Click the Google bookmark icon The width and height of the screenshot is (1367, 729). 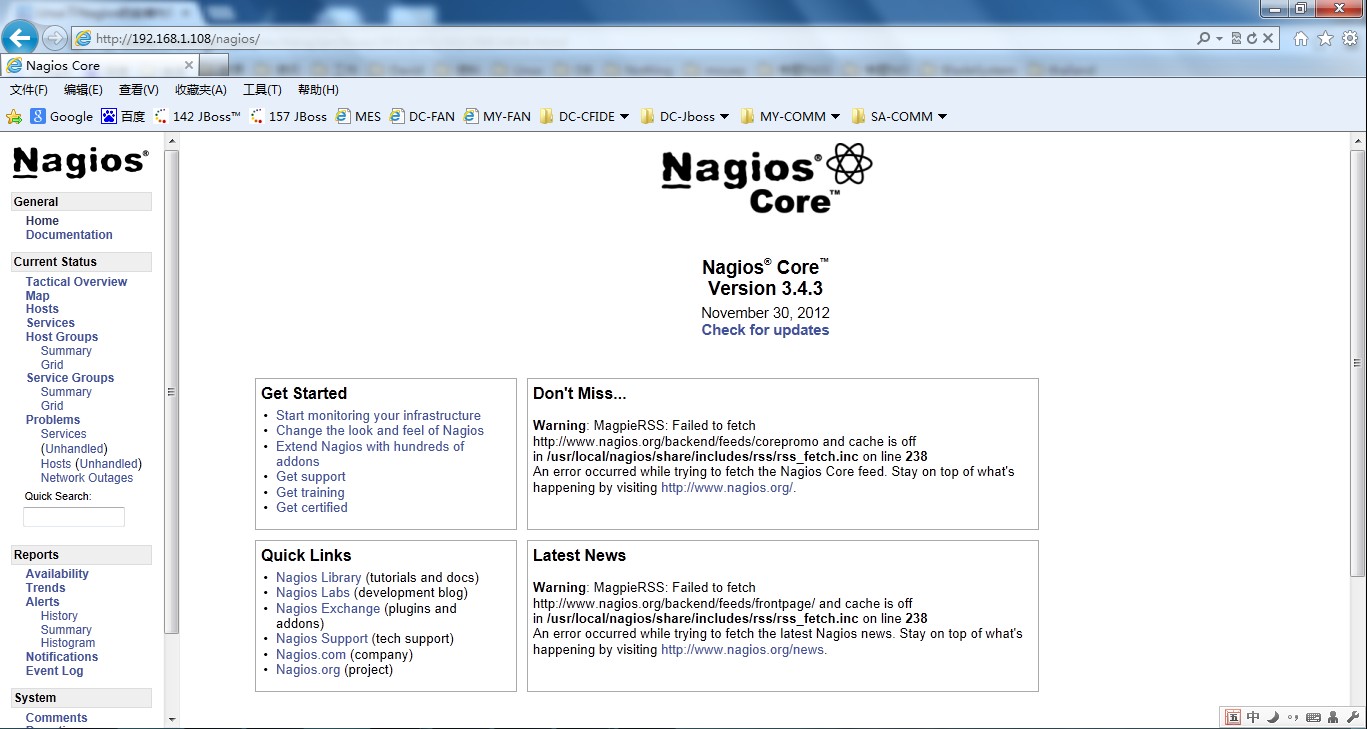(38, 116)
